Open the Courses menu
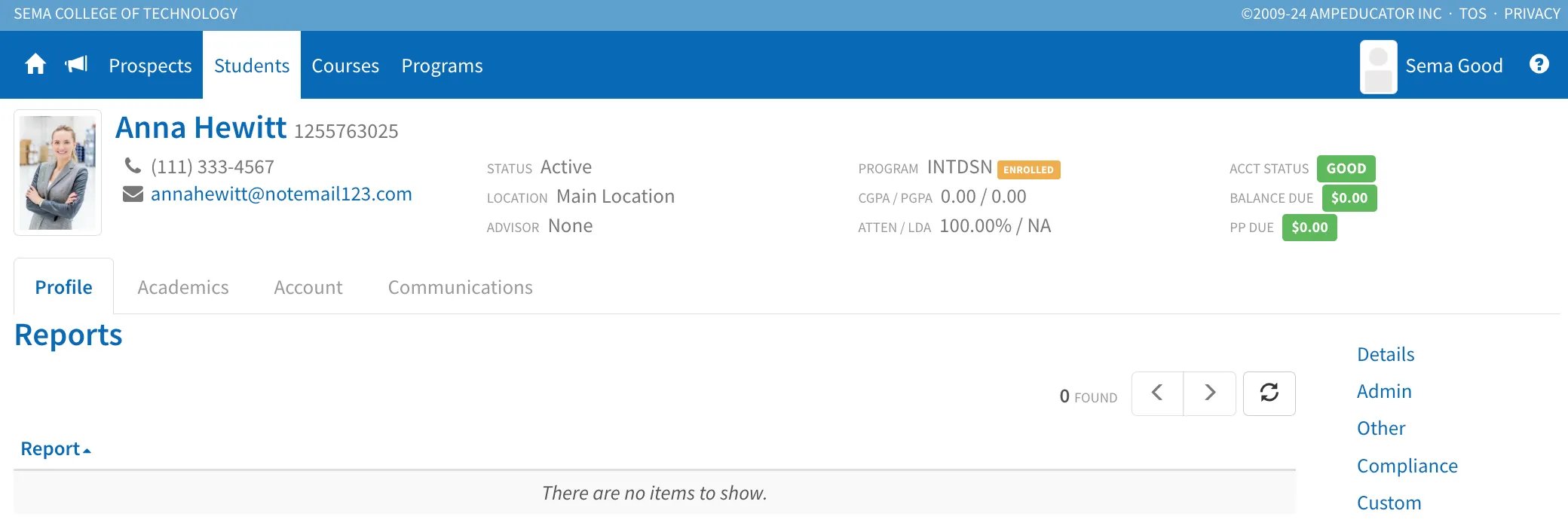 click(x=345, y=66)
